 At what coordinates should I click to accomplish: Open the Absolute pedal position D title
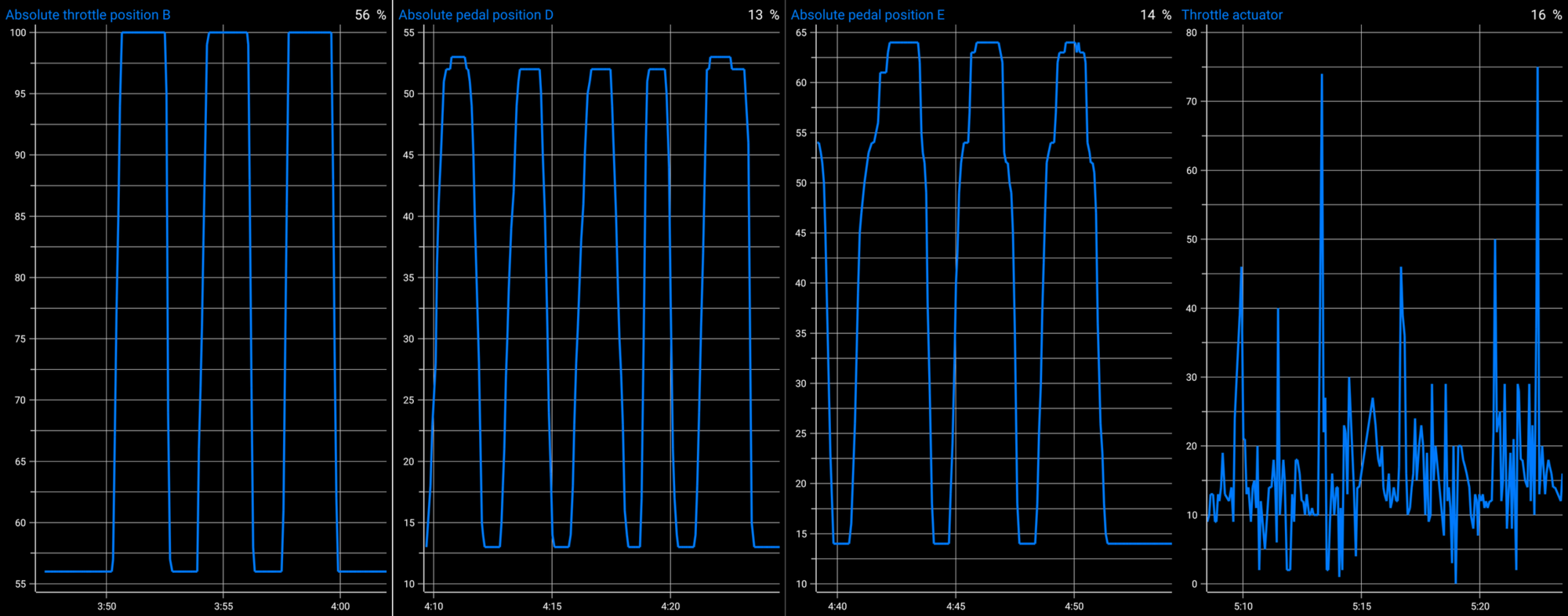(476, 15)
